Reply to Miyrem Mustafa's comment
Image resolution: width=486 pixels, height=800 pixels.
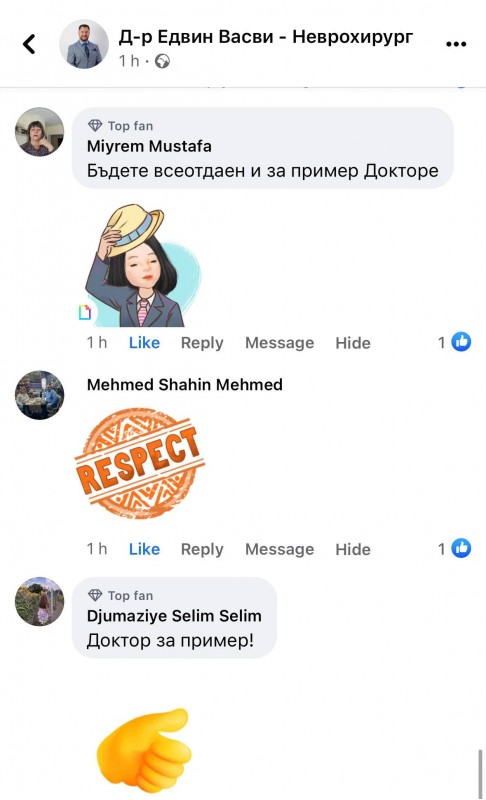tap(202, 343)
